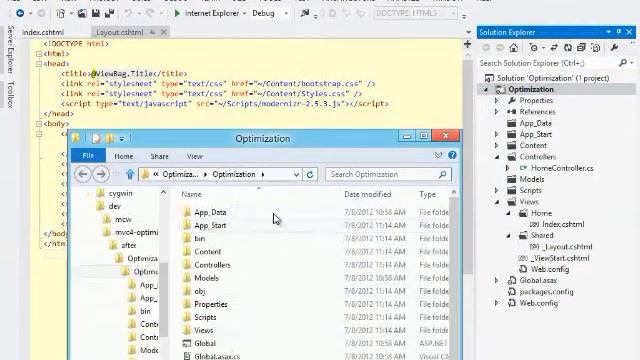Click the Undo toolbar icon

point(128,13)
